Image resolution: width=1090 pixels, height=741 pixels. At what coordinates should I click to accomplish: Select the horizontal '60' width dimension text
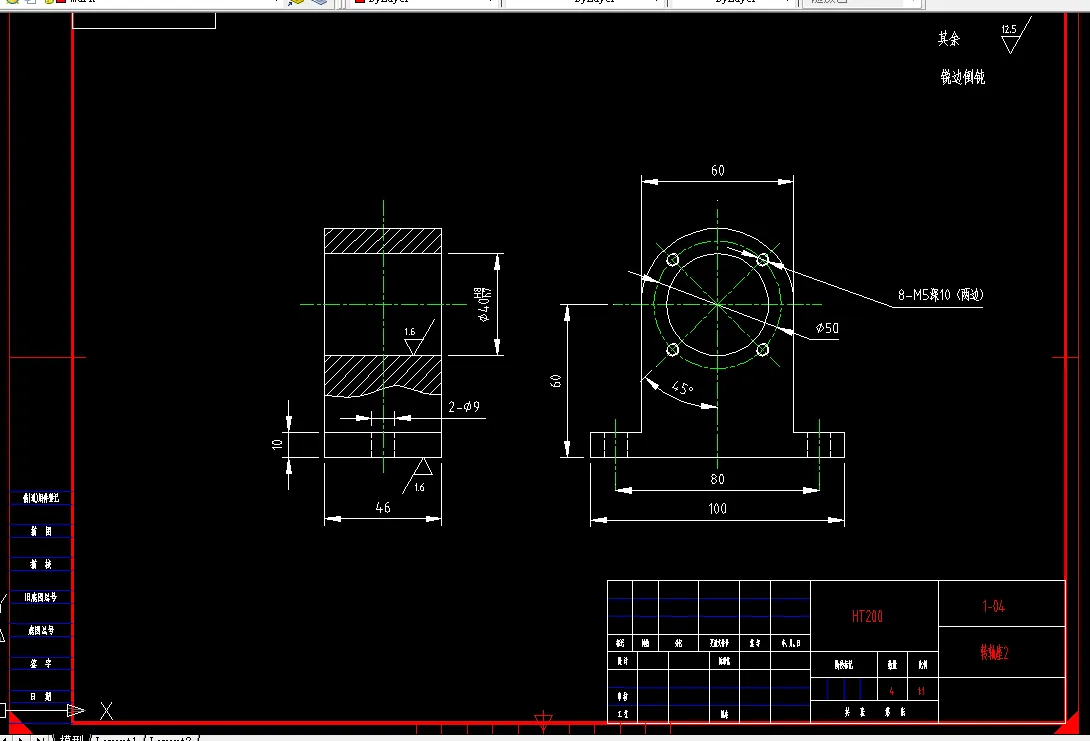coord(717,170)
